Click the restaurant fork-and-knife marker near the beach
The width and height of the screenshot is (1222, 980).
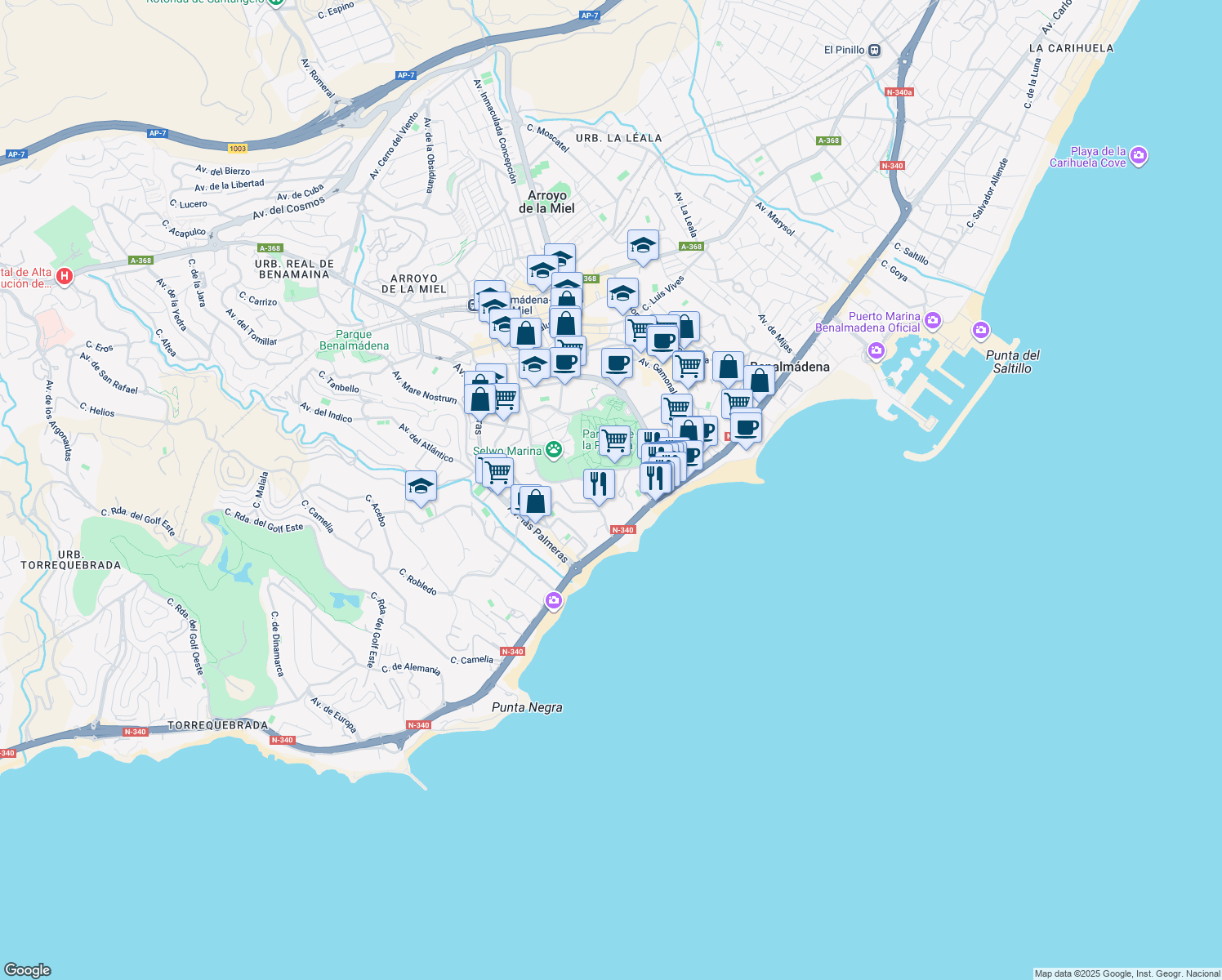(653, 478)
